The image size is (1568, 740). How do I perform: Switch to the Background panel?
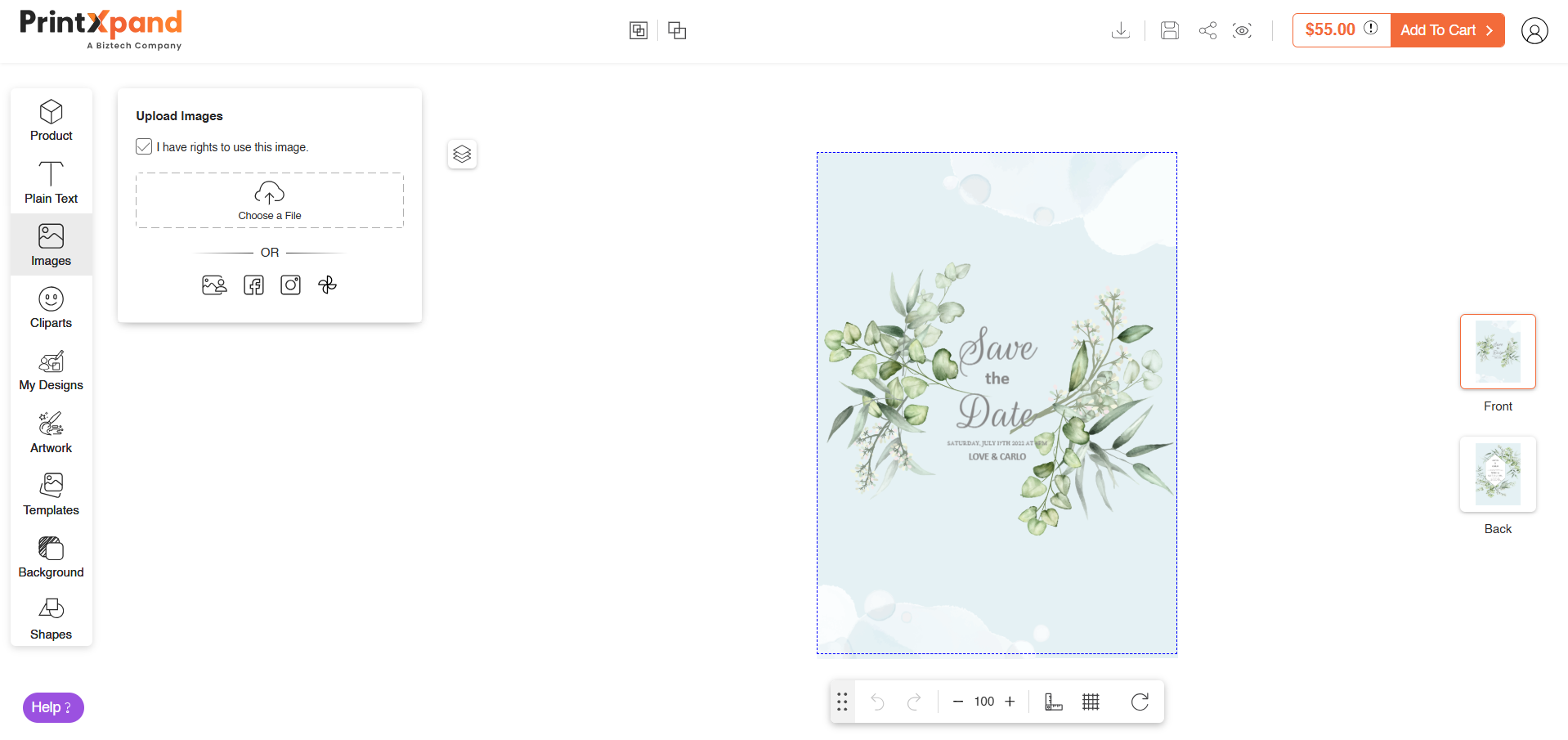51,557
